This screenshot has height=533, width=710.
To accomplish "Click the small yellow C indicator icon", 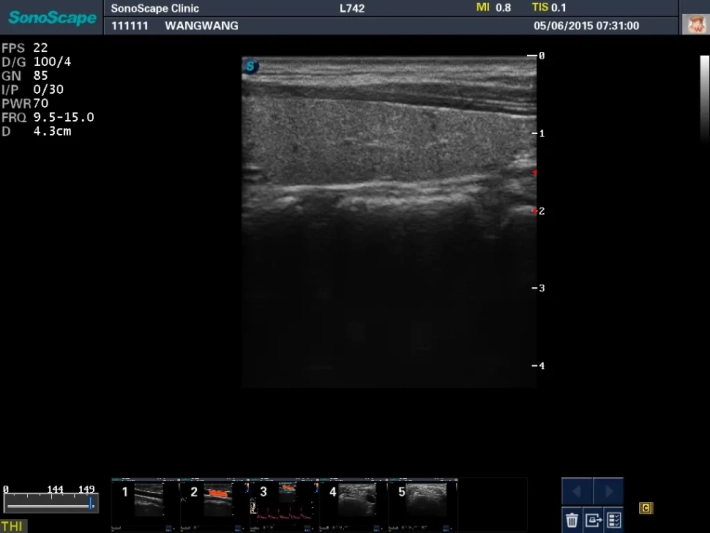I will point(646,508).
